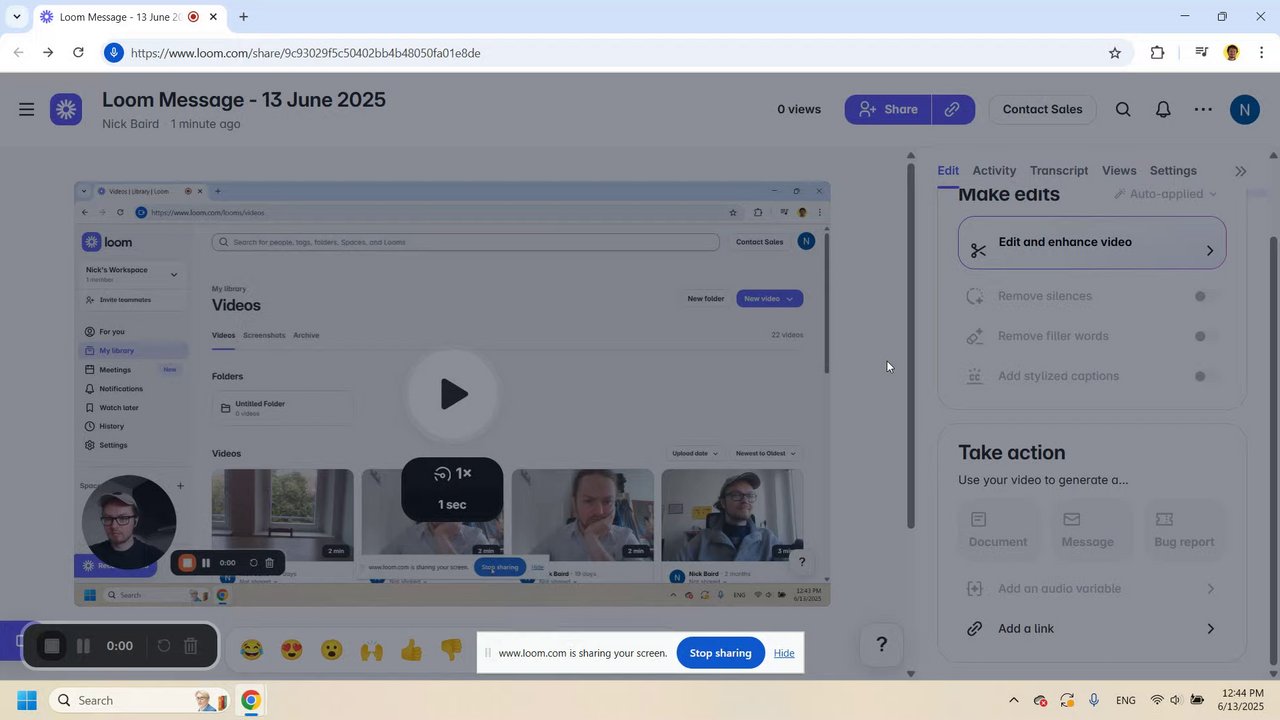React with the laughing-crying emoji
Image resolution: width=1280 pixels, height=720 pixels.
(252, 650)
